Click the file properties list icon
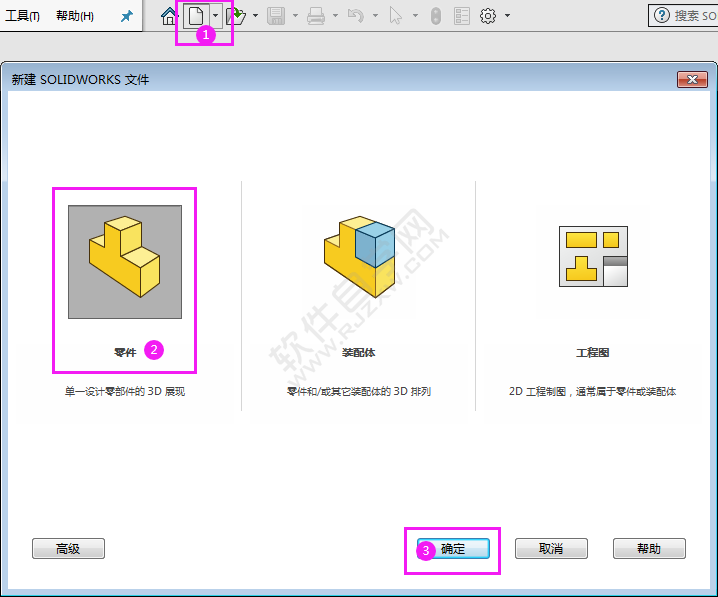This screenshot has width=718, height=597. [x=462, y=16]
